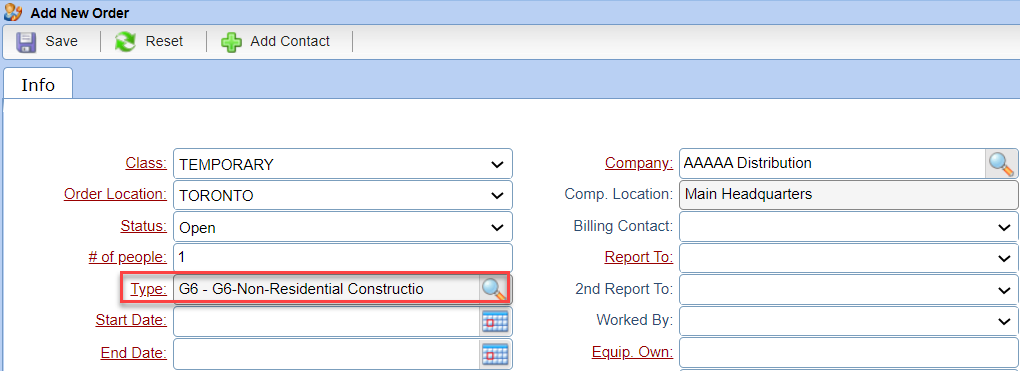Click the green plus Add Contact icon
Image resolution: width=1020 pixels, height=371 pixels.
(x=231, y=42)
